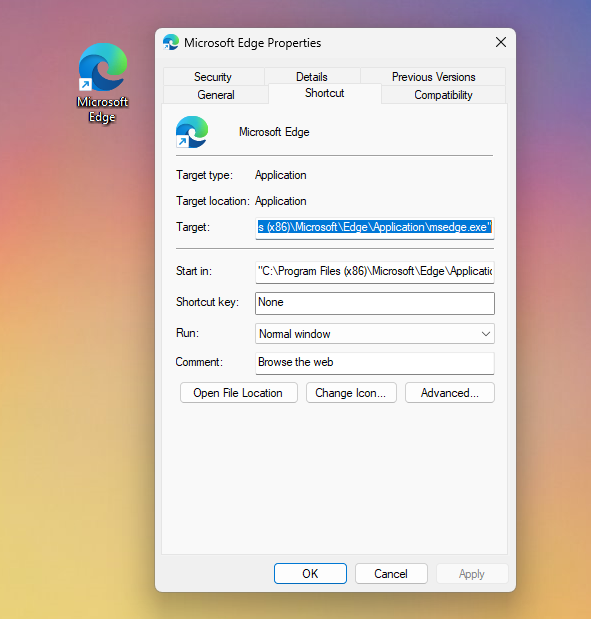Click the Microsoft Edge label under the desktop icon
591x619 pixels.
pos(102,110)
